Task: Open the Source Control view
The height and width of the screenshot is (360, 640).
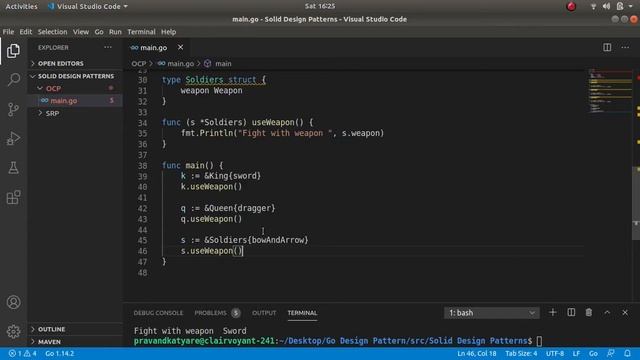Action: pyautogui.click(x=13, y=109)
